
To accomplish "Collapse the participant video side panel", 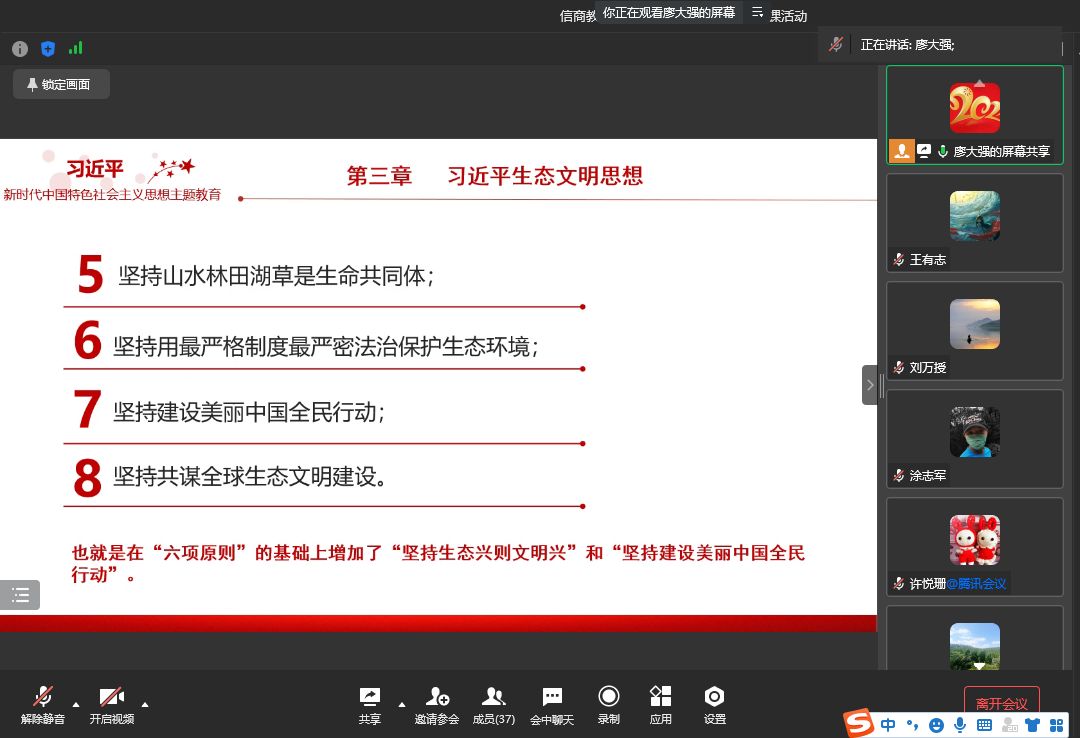I will pos(870,385).
